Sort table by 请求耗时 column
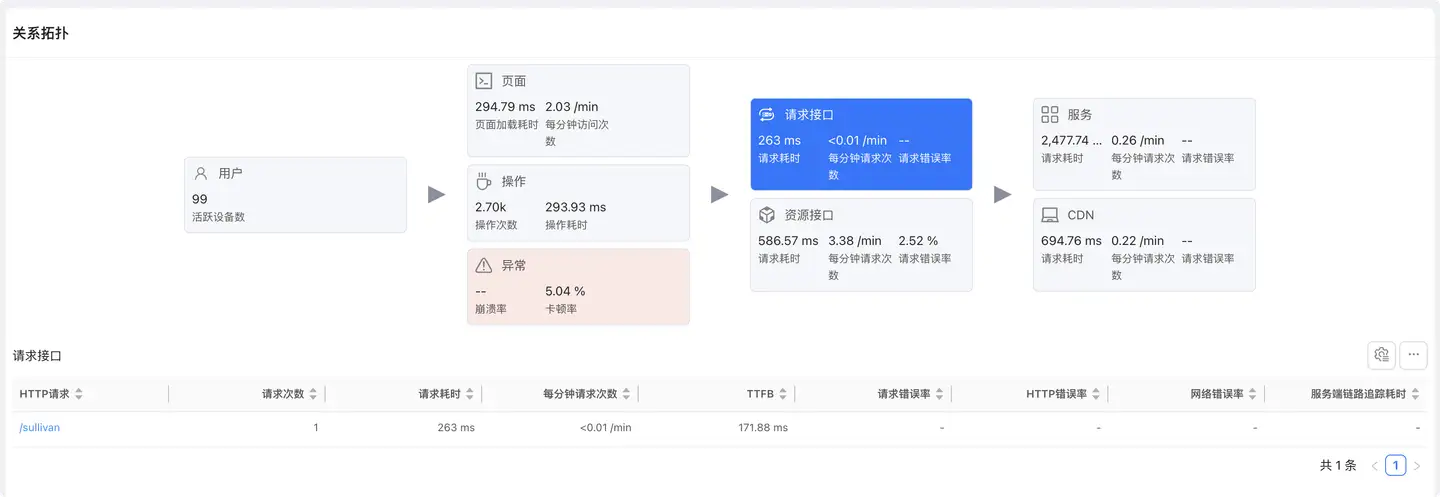 click(470, 394)
